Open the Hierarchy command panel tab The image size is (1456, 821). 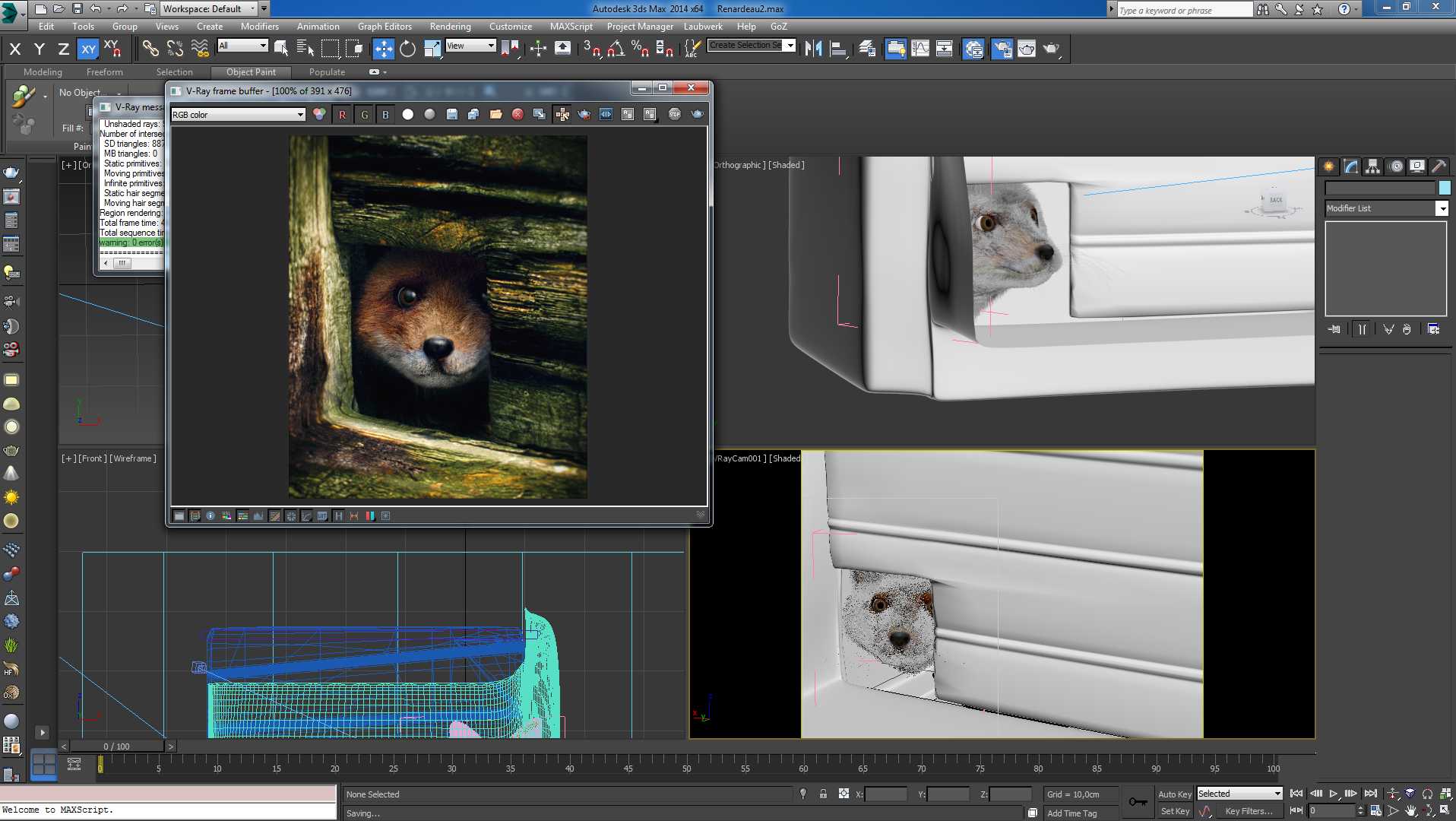1373,166
